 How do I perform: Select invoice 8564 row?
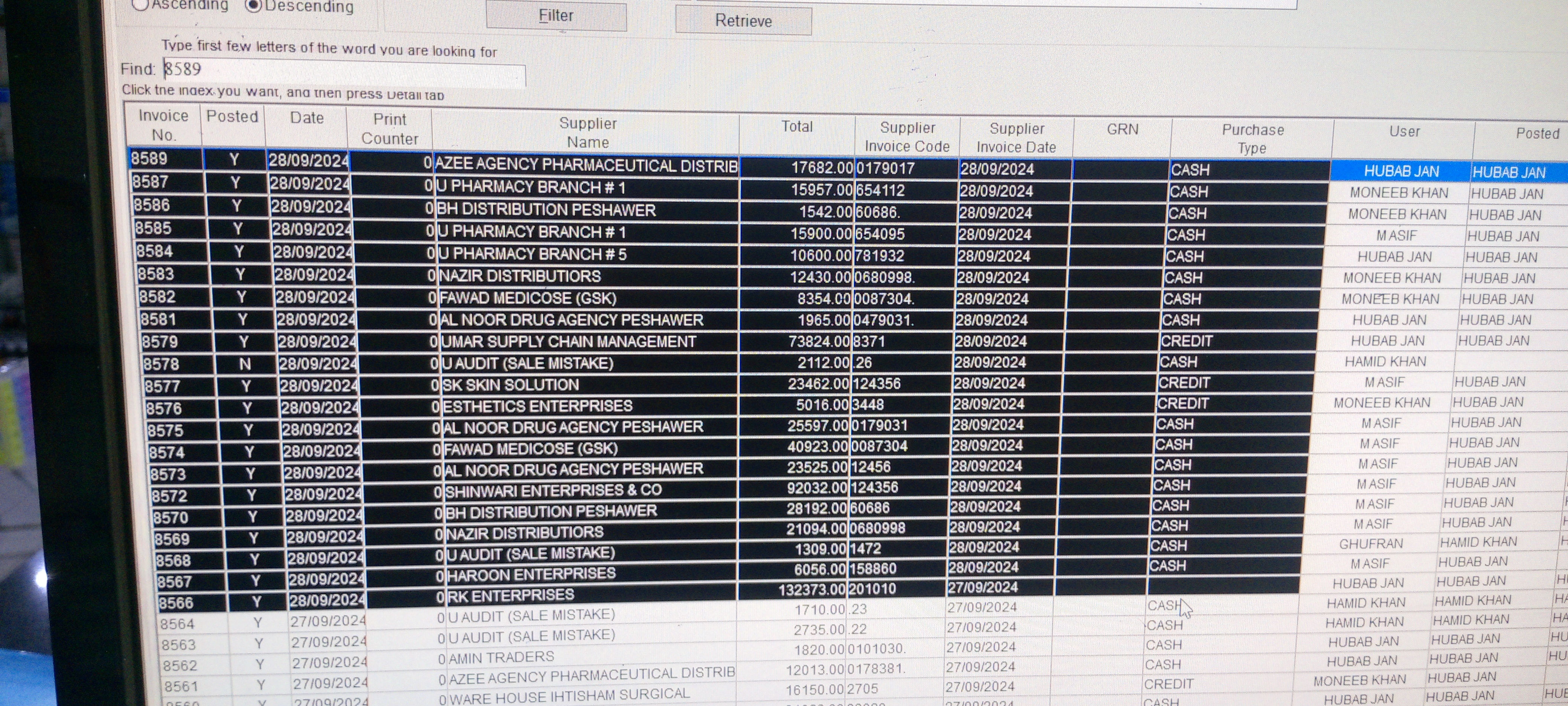(178, 624)
